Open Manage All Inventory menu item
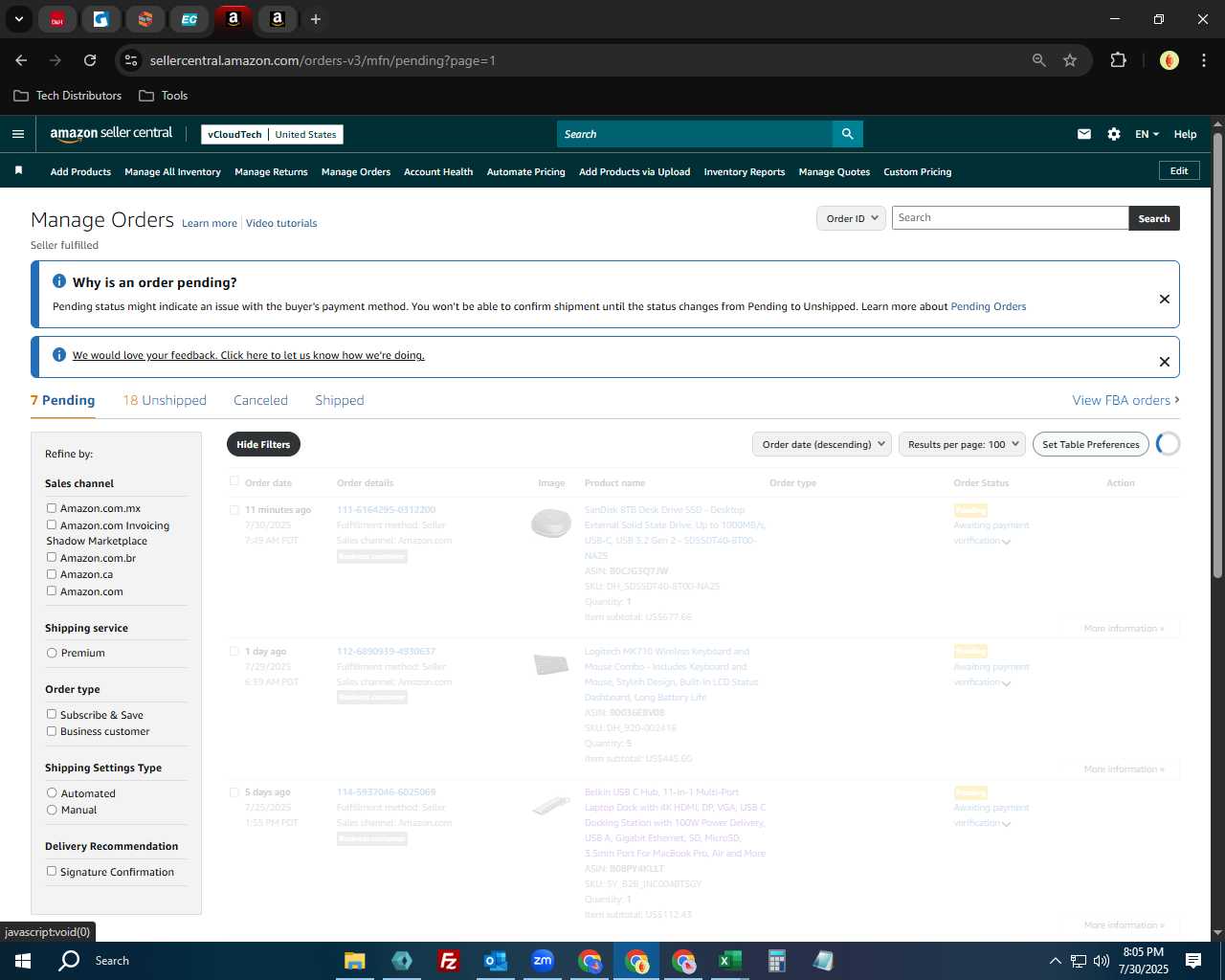Screen dimensions: 1225x980 (x=172, y=171)
